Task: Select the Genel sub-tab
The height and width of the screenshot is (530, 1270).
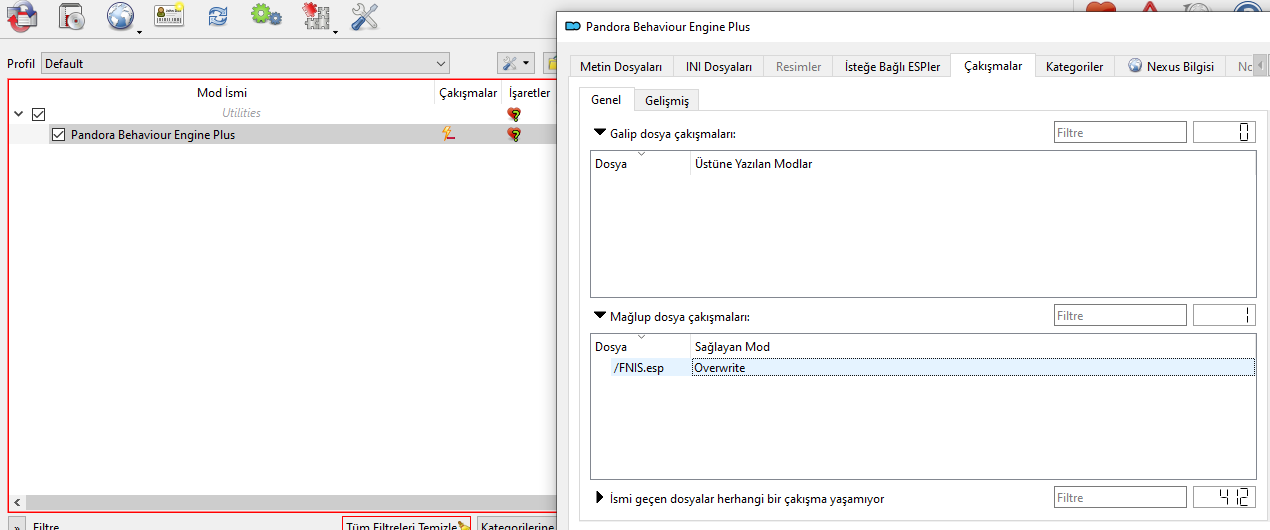Action: 606,100
